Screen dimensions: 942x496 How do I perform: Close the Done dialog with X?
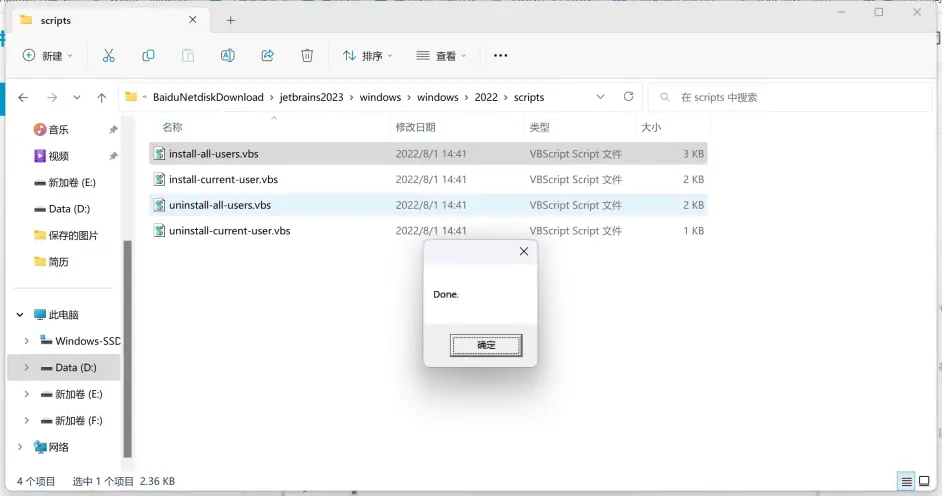pyautogui.click(x=524, y=252)
